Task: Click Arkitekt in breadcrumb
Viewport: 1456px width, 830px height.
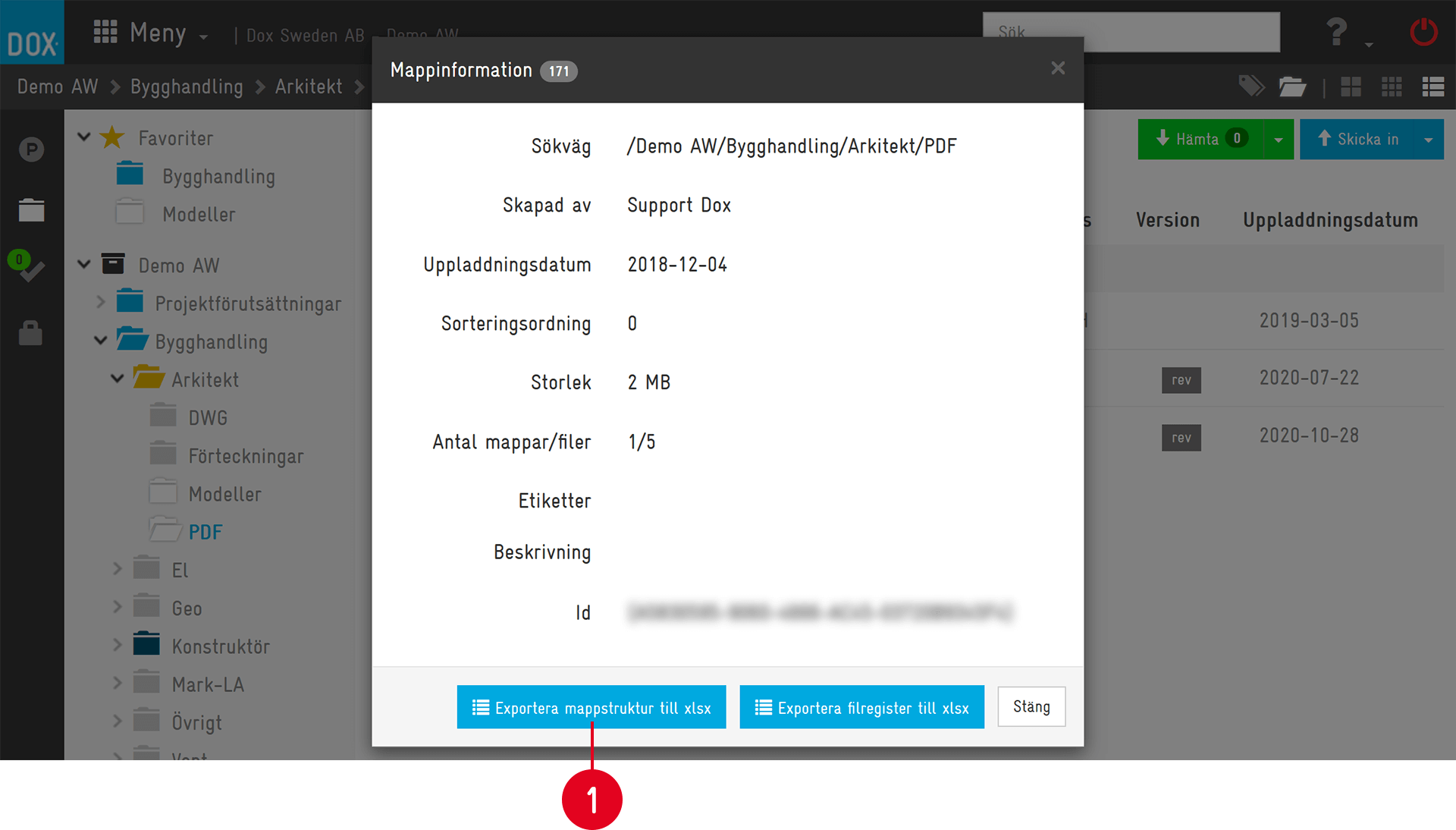Action: coord(309,86)
